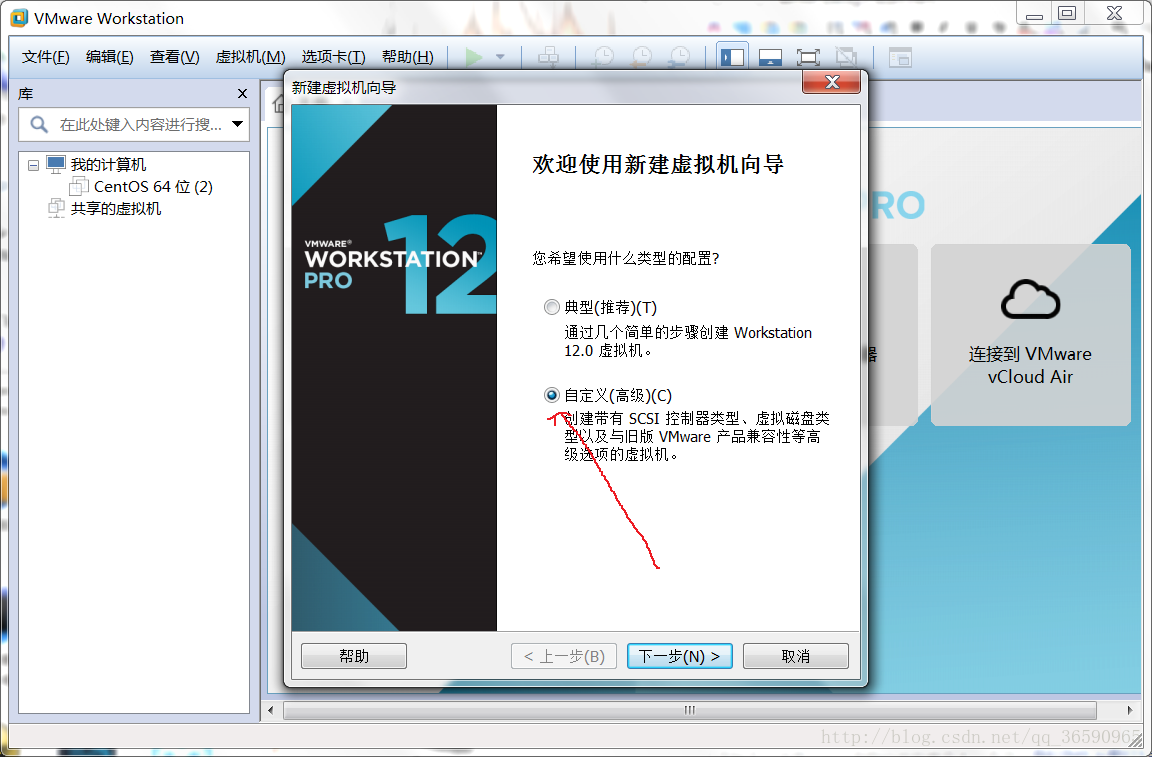Close the 库 library panel
The height and width of the screenshot is (757, 1152).
(242, 93)
